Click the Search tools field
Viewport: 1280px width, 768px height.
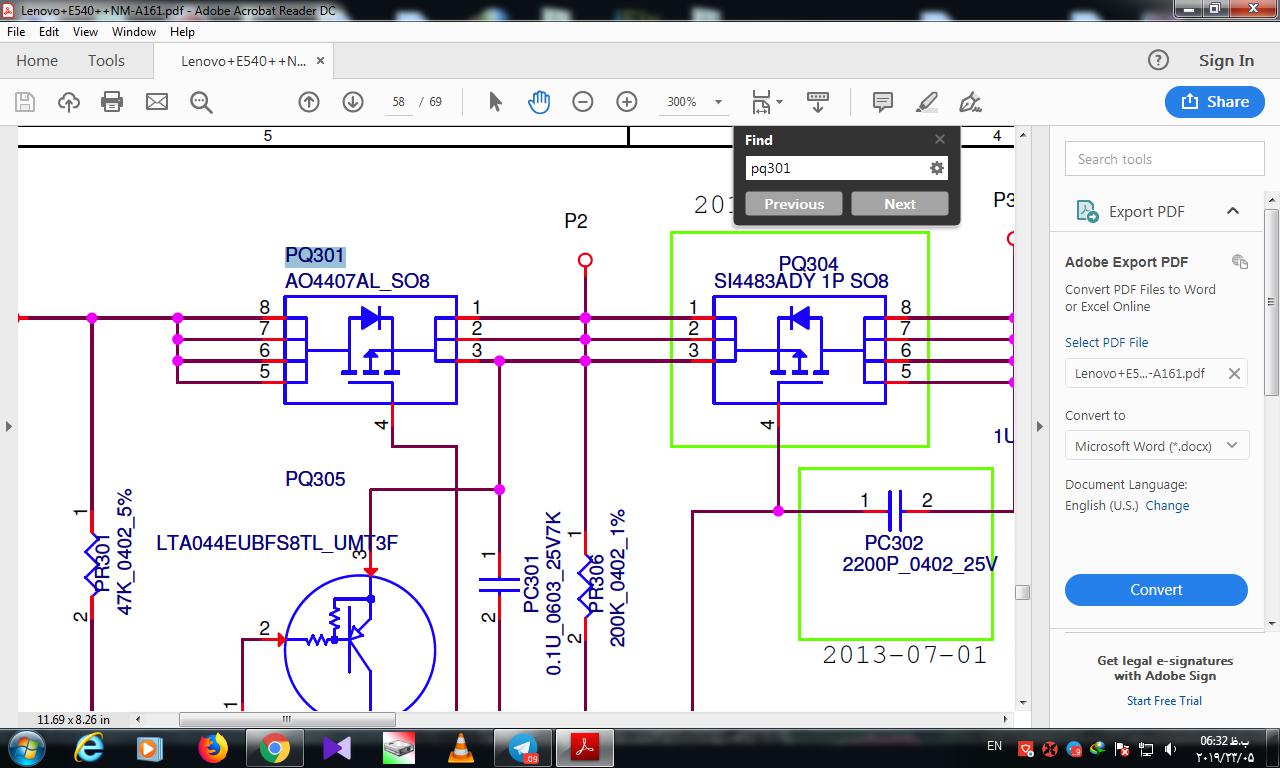1165,159
